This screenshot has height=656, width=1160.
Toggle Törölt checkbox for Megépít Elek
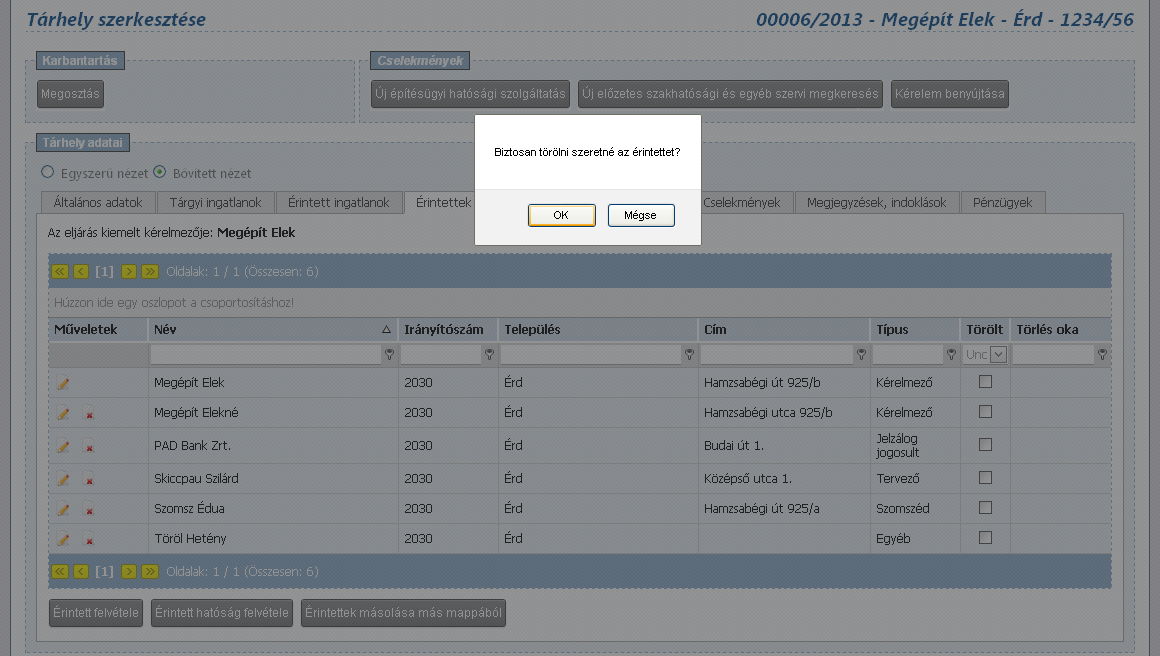click(x=985, y=382)
